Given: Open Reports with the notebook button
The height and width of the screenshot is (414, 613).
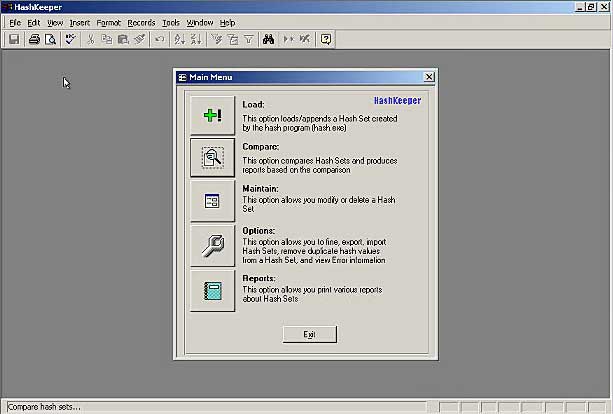Looking at the screenshot, I should click(213, 290).
